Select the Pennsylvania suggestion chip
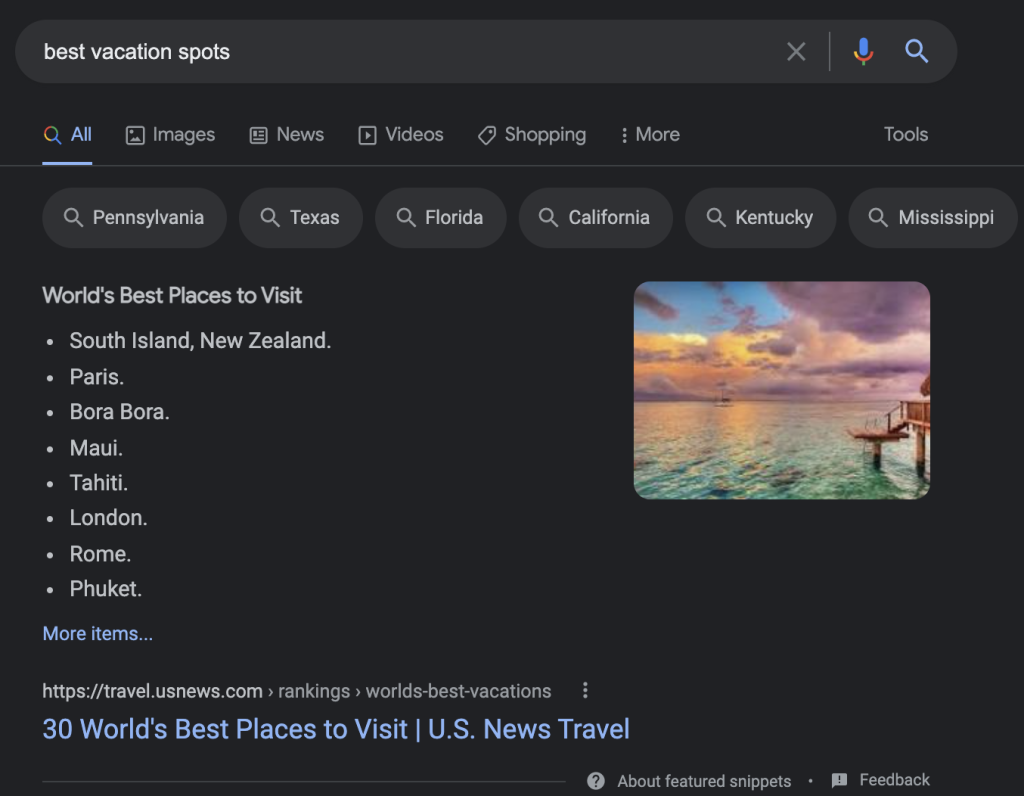This screenshot has height=796, width=1024. (134, 218)
